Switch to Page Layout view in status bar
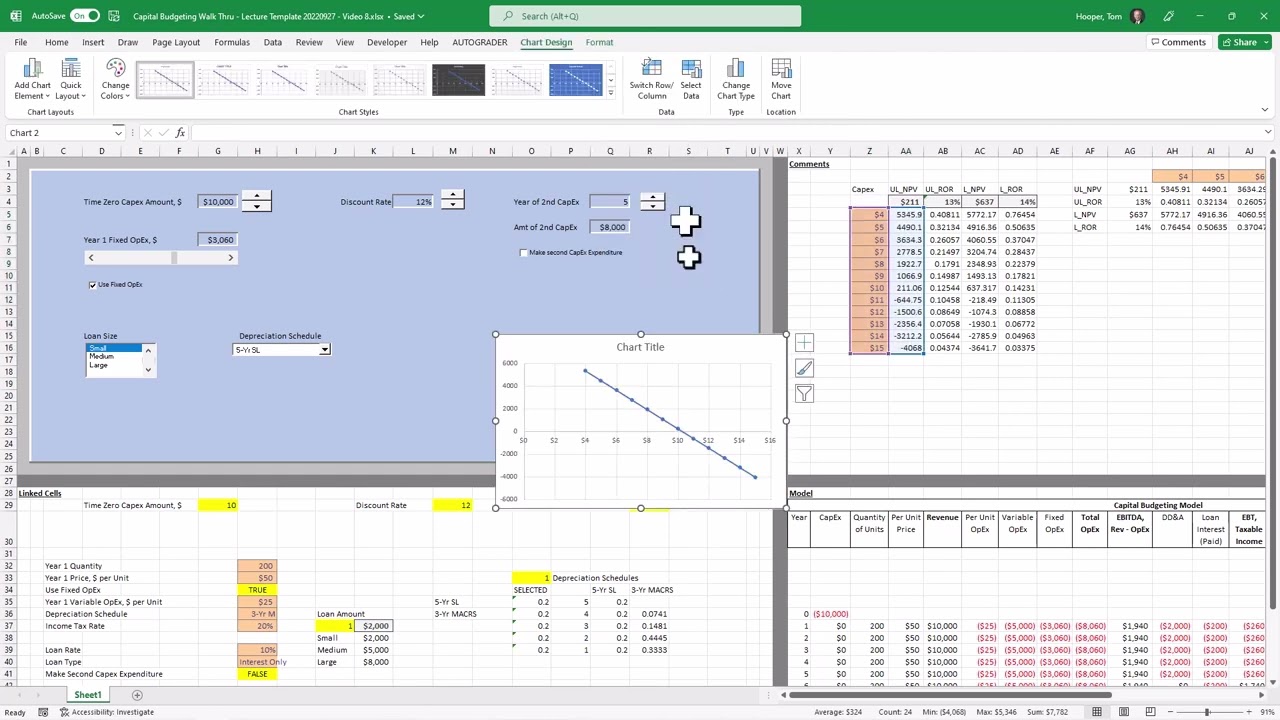 [1124, 712]
